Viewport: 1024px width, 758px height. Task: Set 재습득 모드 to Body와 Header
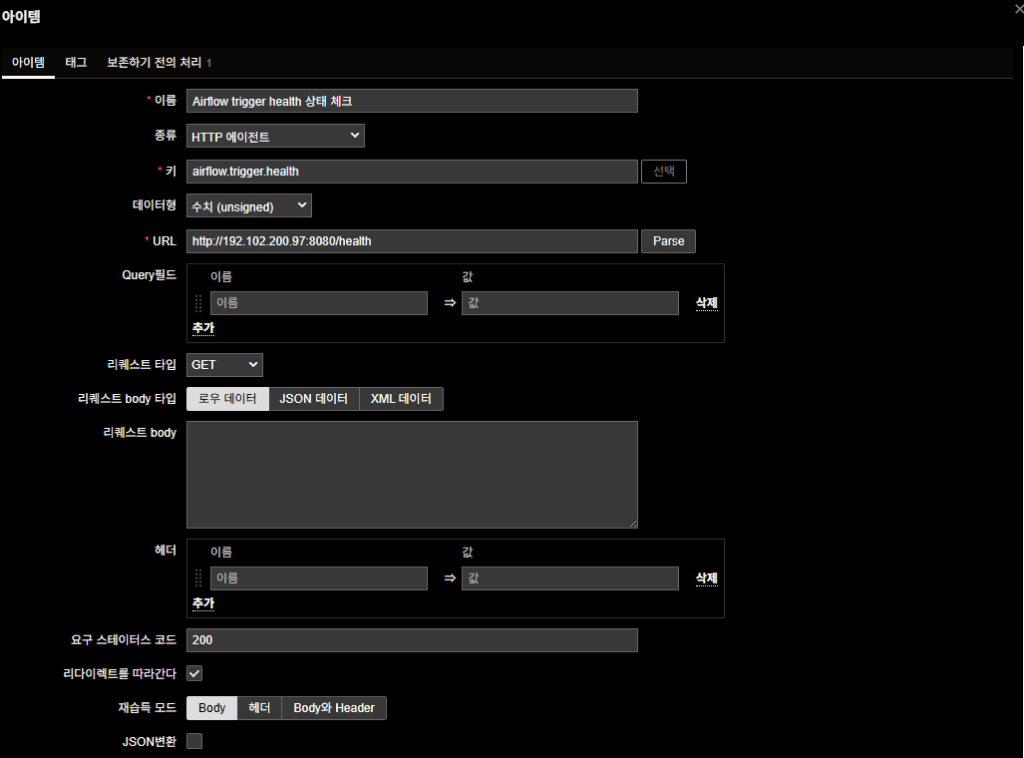click(334, 708)
